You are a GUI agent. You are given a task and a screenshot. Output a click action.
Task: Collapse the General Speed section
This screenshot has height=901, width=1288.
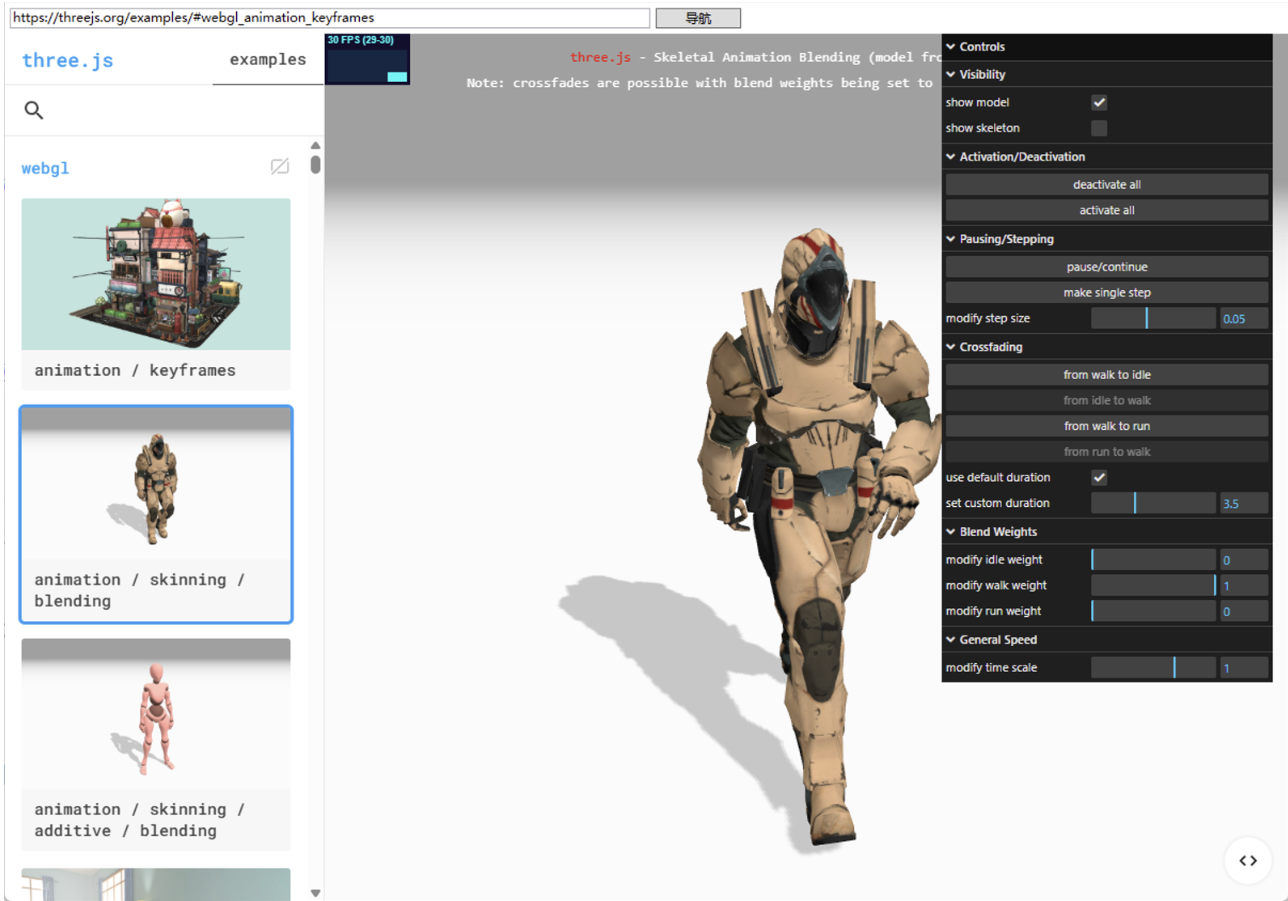1107,640
